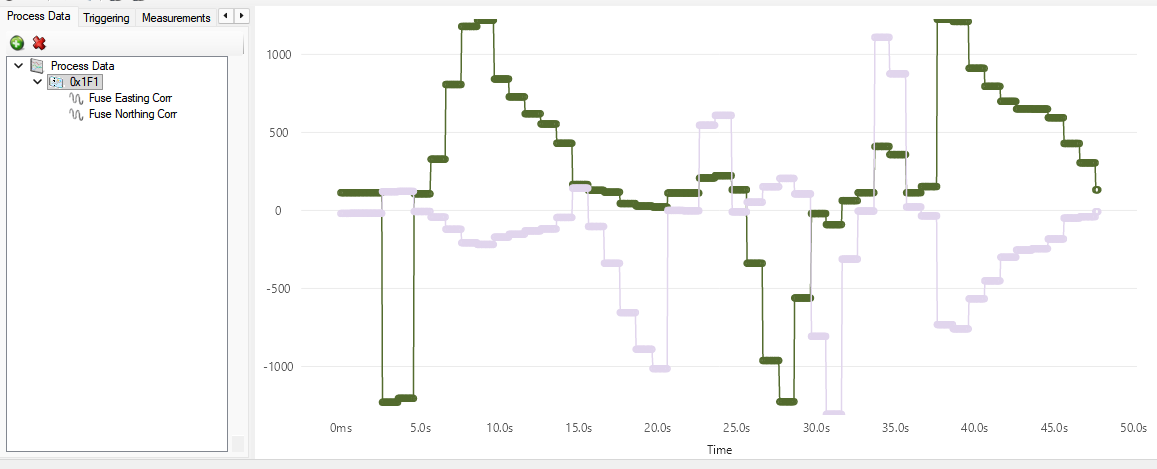Click the Time axis title below the chart

pyautogui.click(x=719, y=450)
